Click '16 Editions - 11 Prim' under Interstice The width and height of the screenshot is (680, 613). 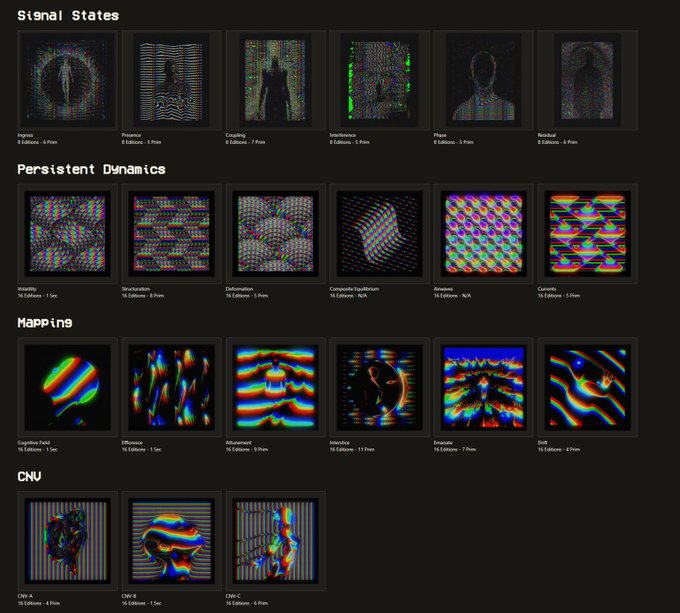[x=352, y=450]
